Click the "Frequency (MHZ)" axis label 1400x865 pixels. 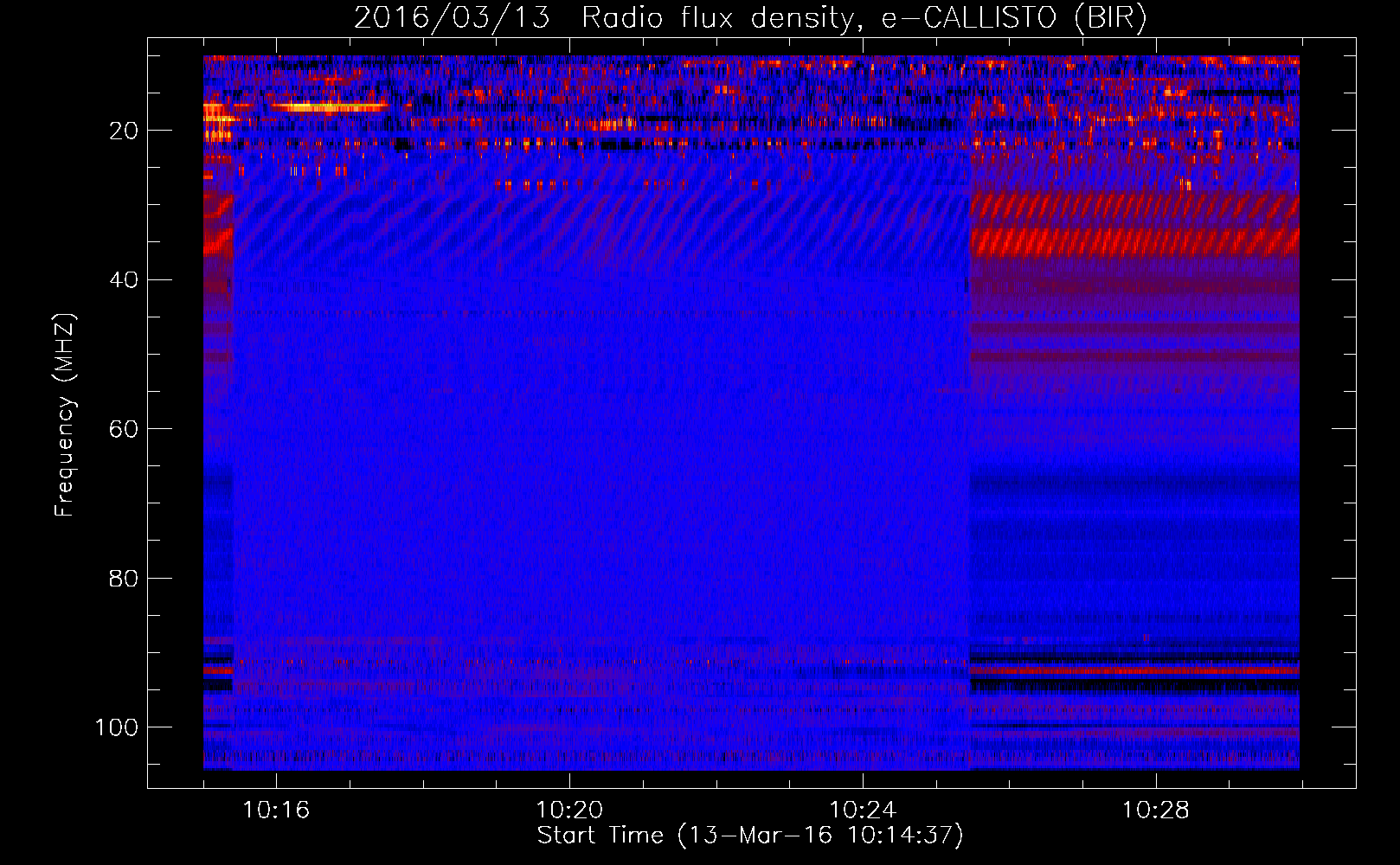pos(65,415)
